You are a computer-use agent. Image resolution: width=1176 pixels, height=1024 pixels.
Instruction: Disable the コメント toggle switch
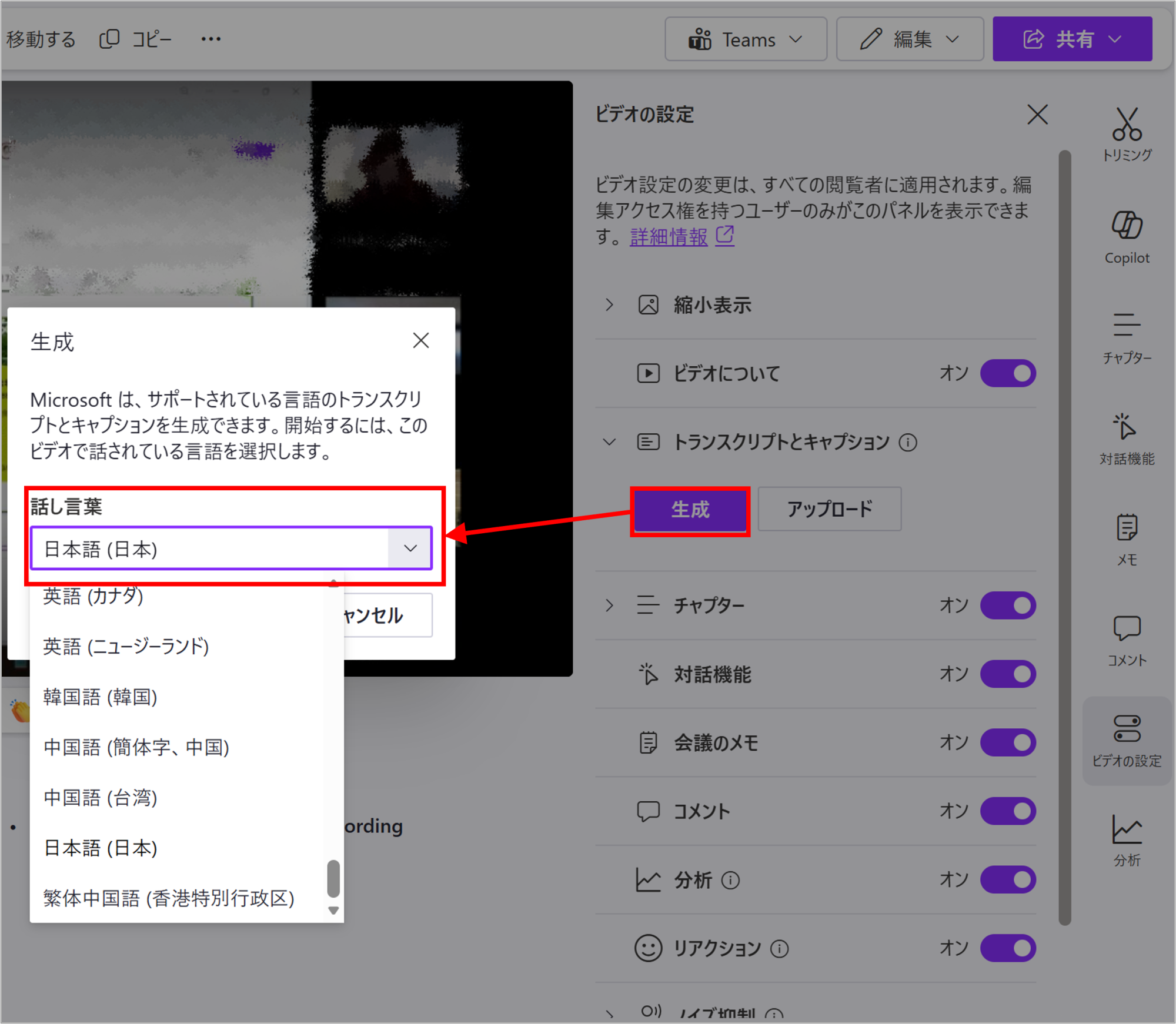coord(1007,811)
